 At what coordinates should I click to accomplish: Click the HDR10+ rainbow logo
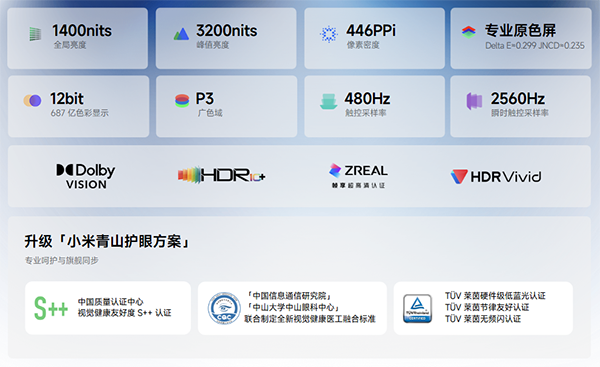click(x=222, y=175)
